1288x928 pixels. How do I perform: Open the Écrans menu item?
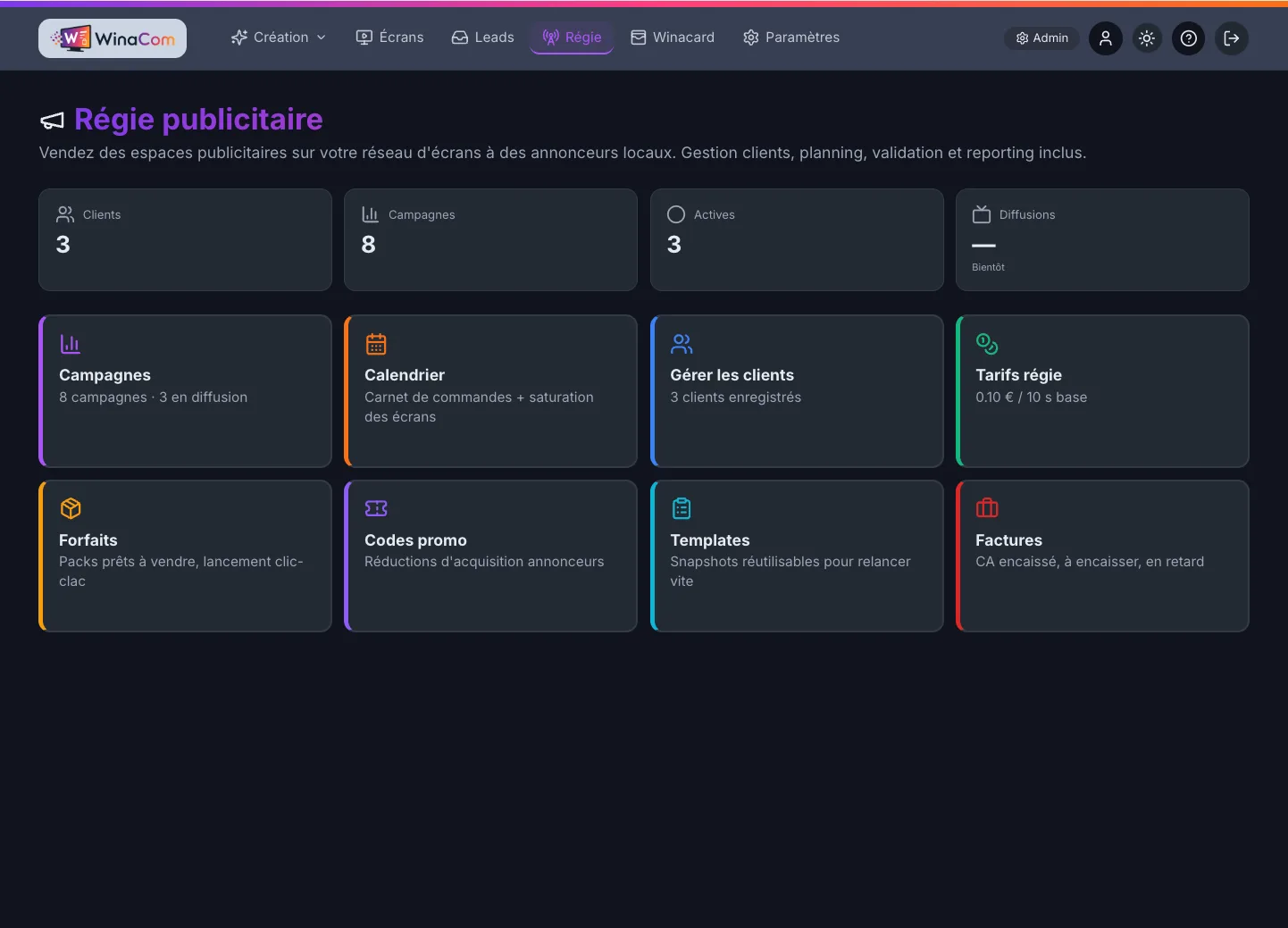[x=389, y=38]
